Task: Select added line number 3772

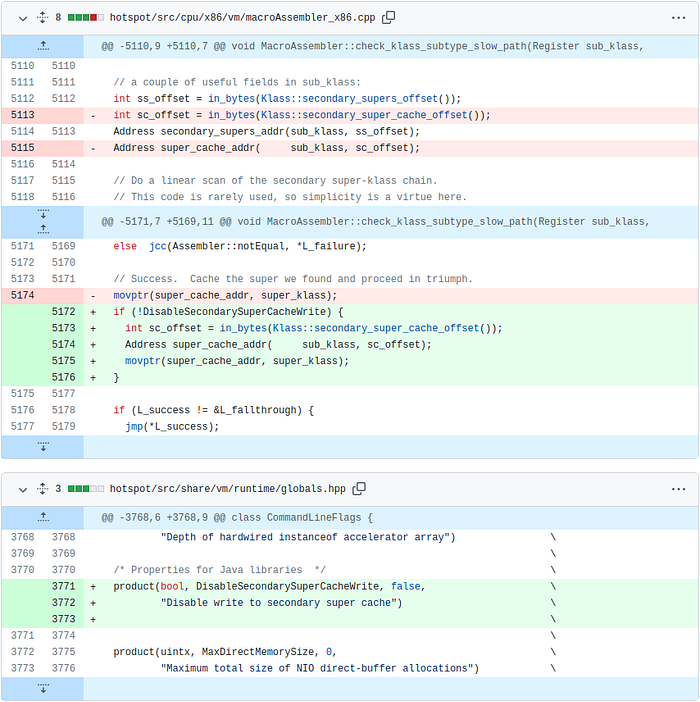Action: point(63,603)
